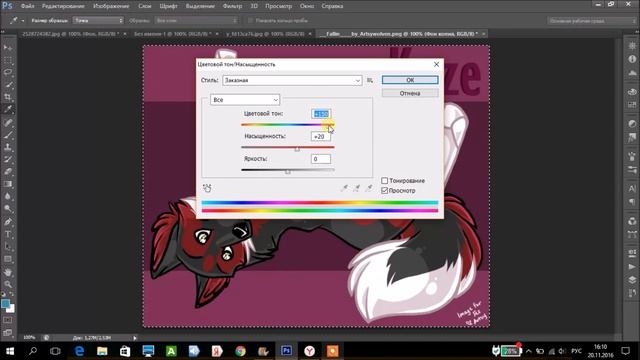This screenshot has height=360, width=640.
Task: Open Microsoft Edge from taskbar
Action: 79,351
